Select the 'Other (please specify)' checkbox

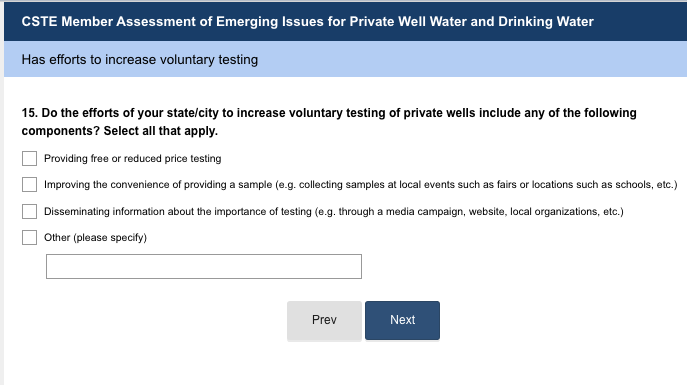[29, 237]
